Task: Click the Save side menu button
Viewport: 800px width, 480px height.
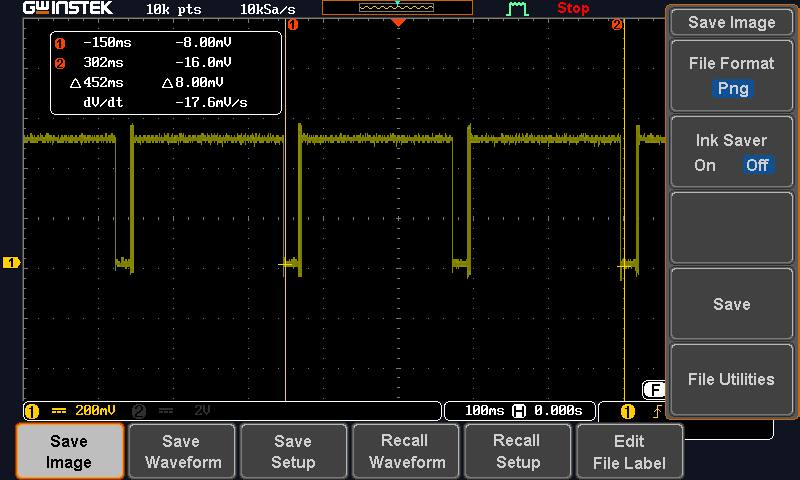Action: click(x=732, y=304)
